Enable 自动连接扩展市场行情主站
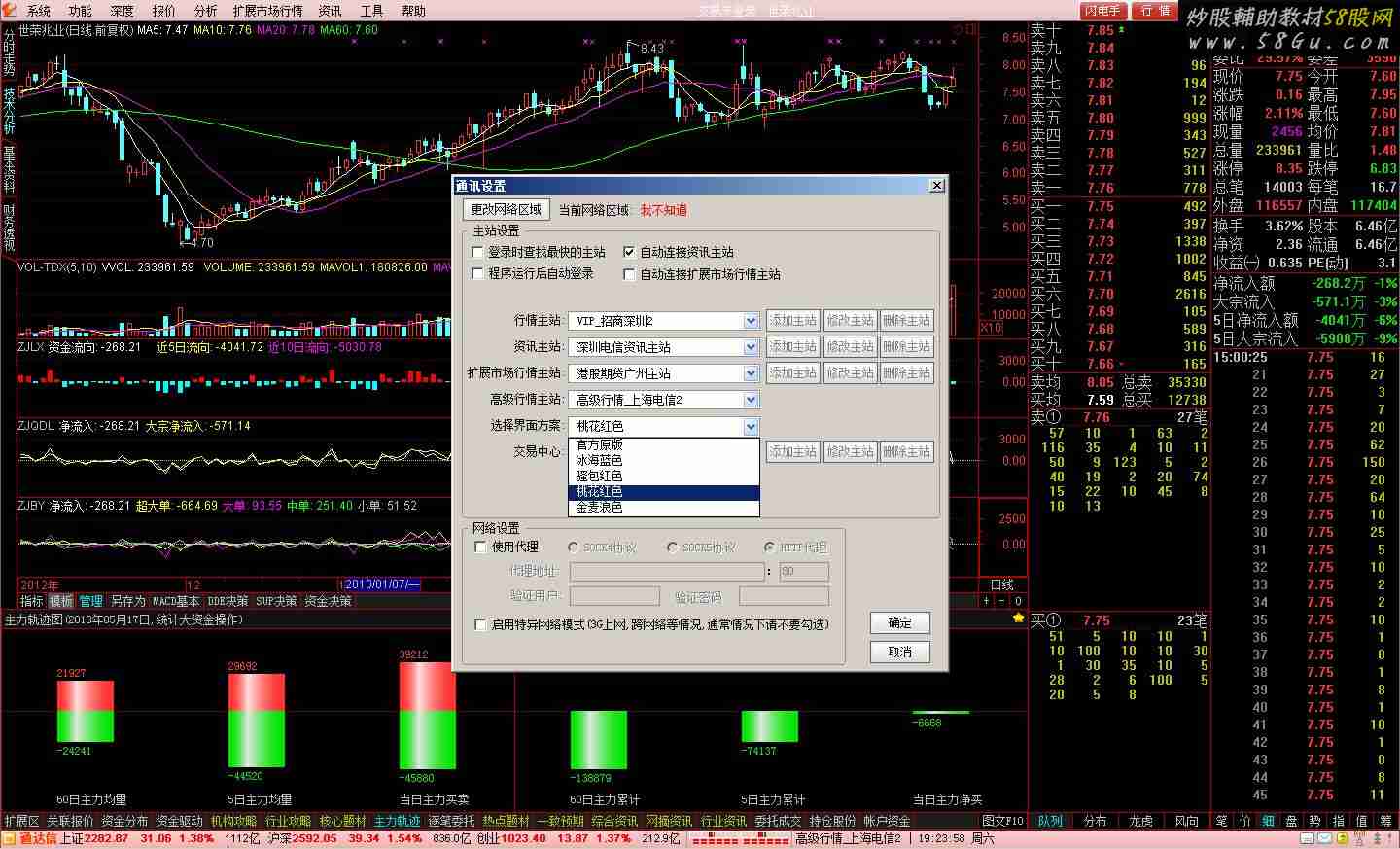The height and width of the screenshot is (849, 1400). click(629, 274)
